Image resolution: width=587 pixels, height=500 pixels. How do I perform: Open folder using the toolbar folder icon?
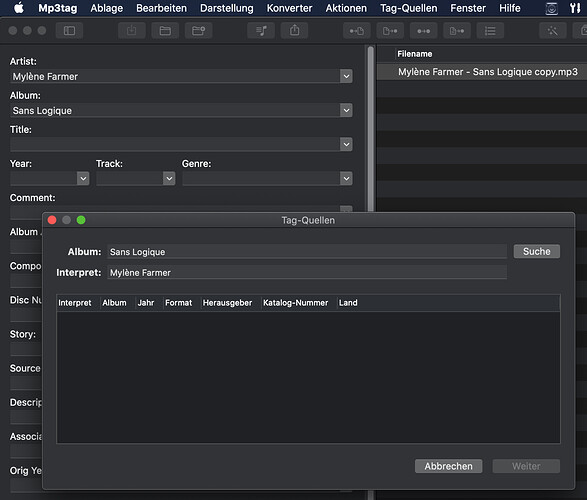165,31
